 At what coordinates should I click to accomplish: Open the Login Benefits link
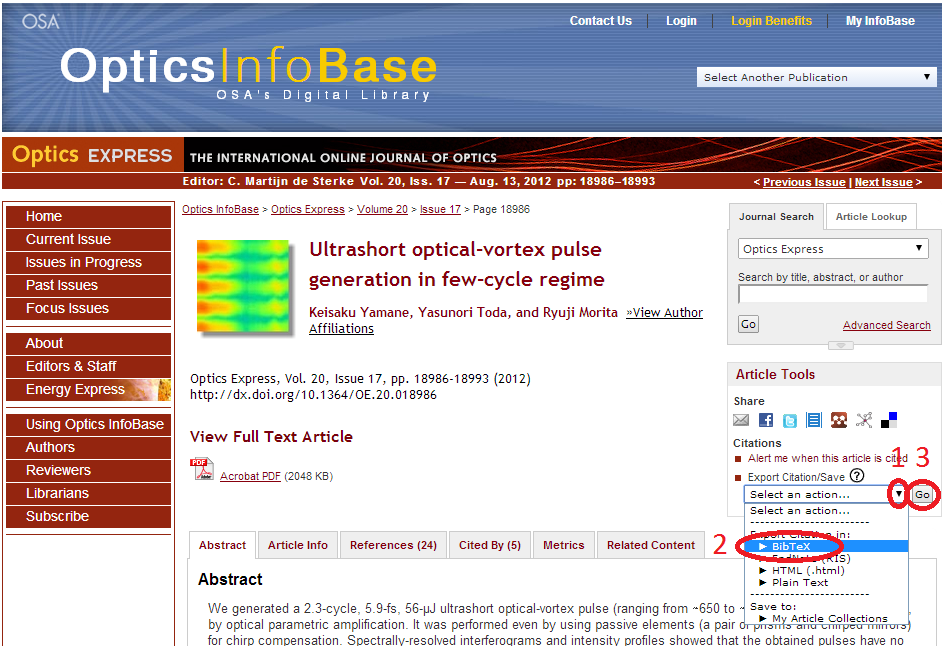pos(771,21)
